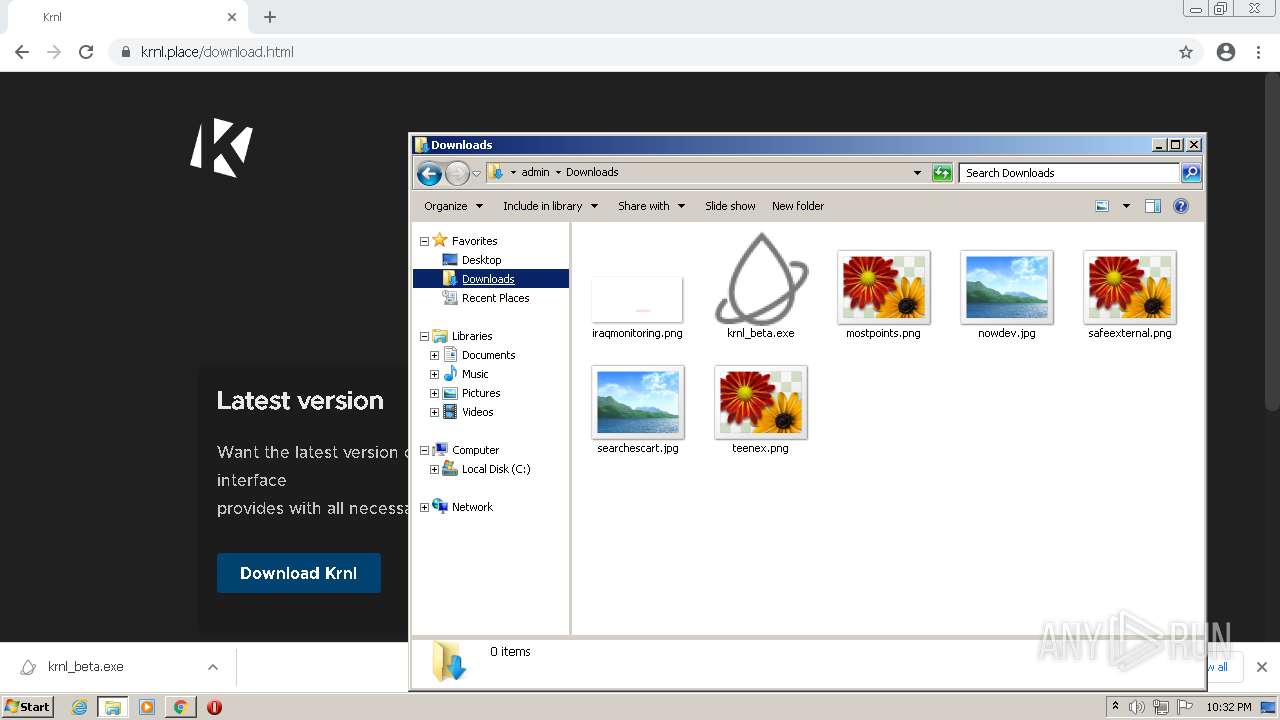Select the krnl_beta.exe file icon
The width and height of the screenshot is (1280, 720).
click(x=761, y=279)
